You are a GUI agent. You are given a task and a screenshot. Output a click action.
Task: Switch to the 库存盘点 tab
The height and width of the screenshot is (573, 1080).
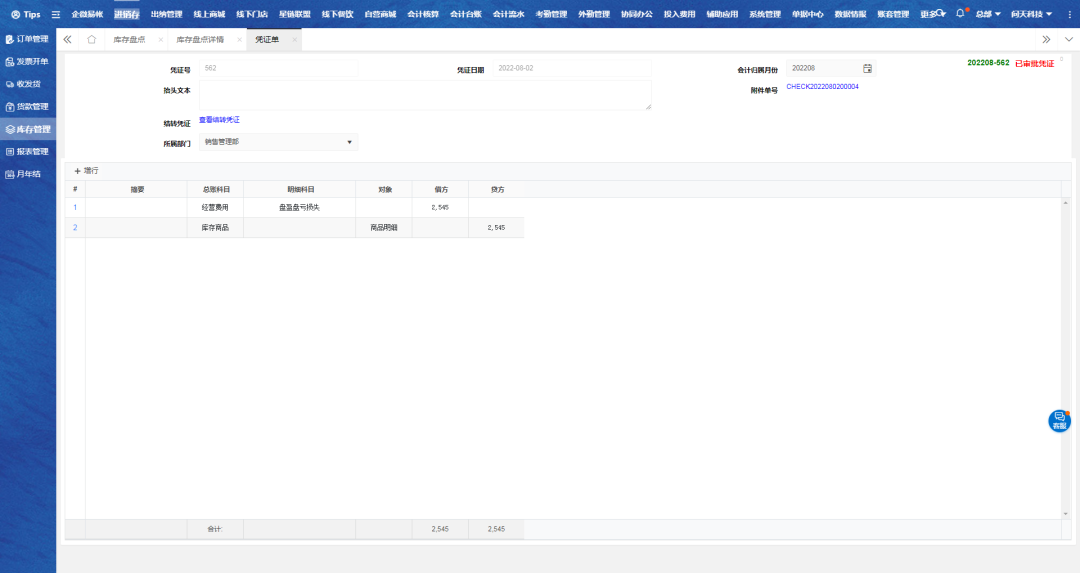pyautogui.click(x=129, y=40)
